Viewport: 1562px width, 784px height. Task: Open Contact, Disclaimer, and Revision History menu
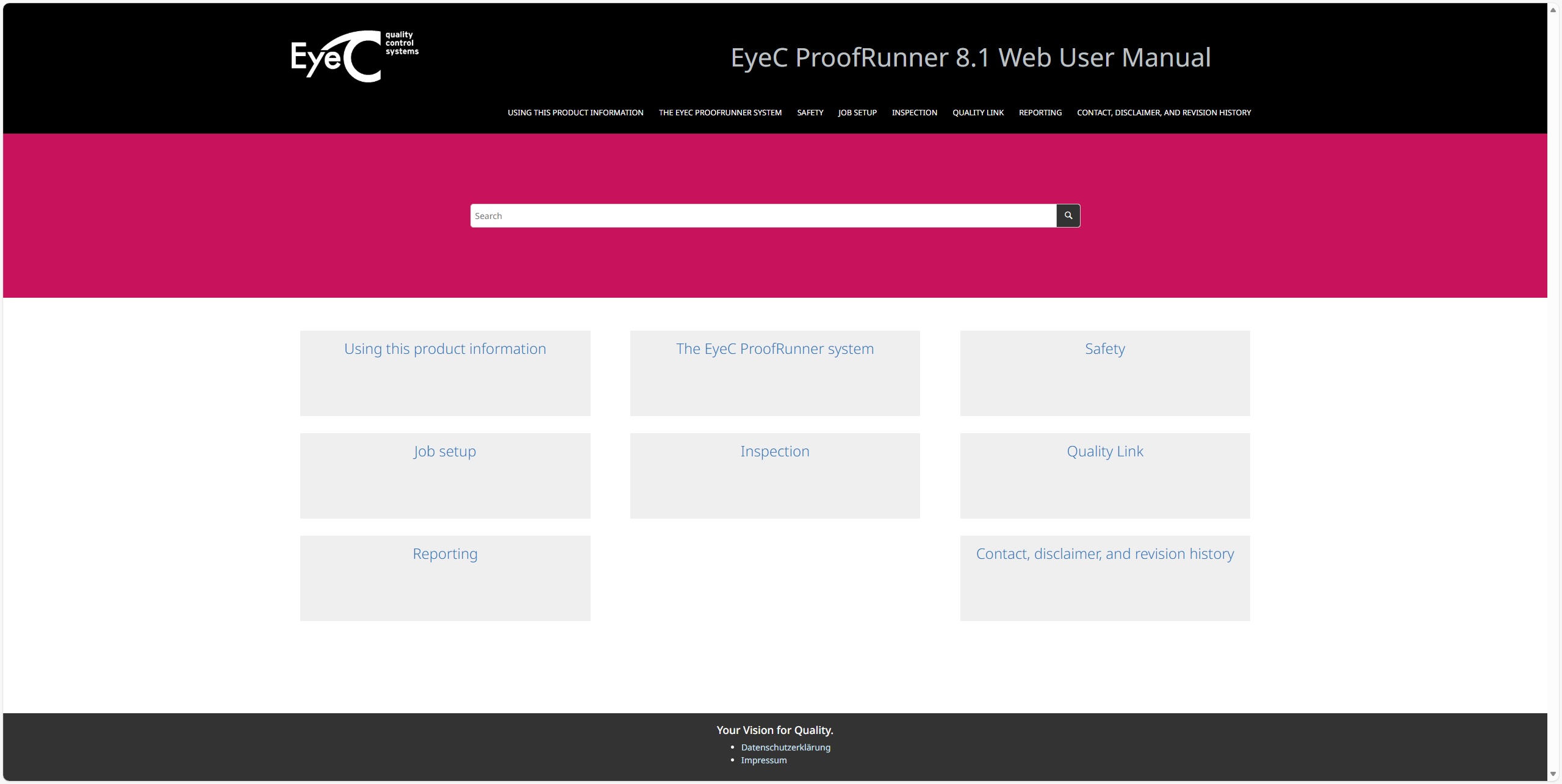[x=1164, y=113]
